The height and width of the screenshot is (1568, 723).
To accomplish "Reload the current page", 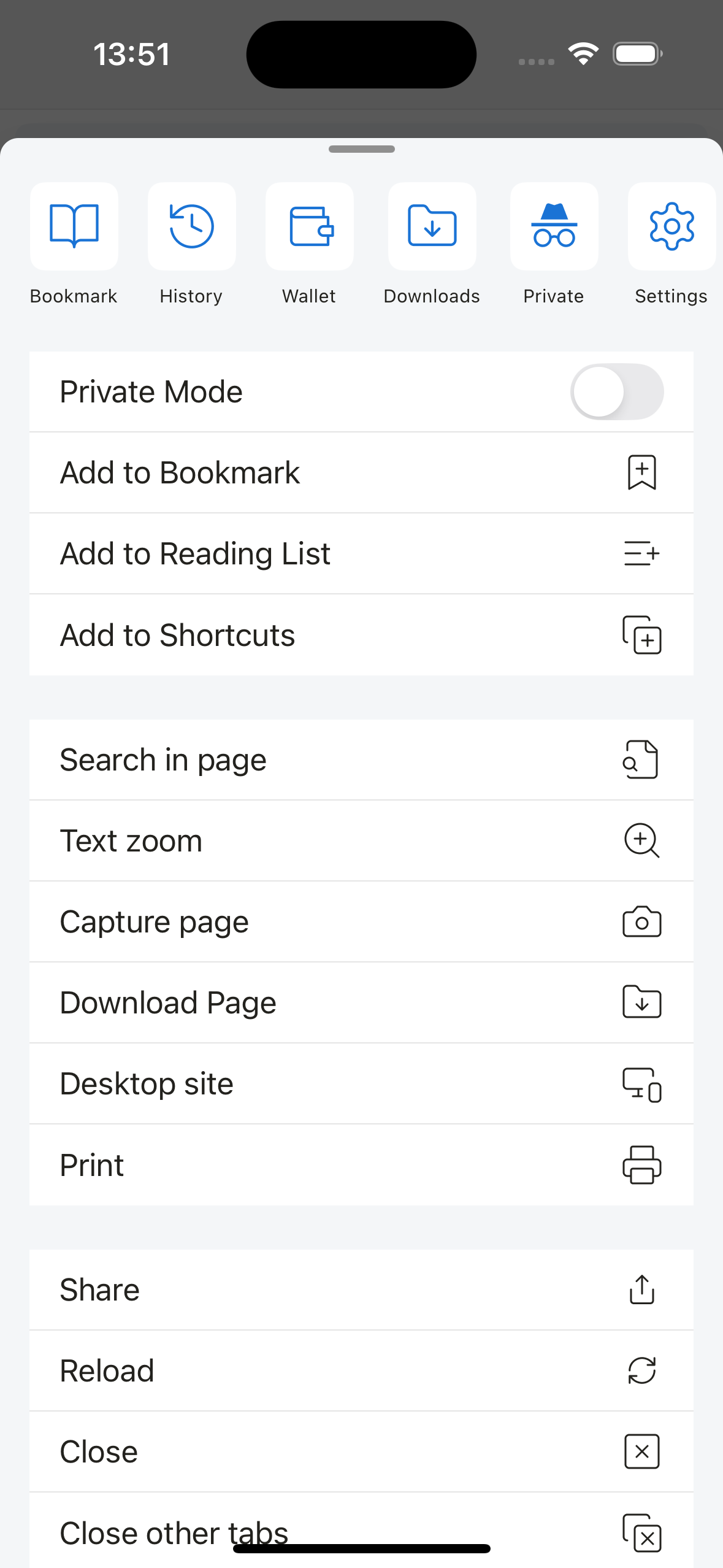I will coord(361,1370).
